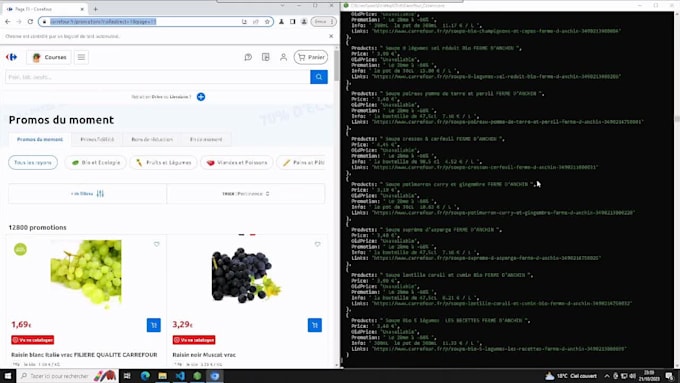
Task: Click the 12800 promotions count text
Action: [x=37, y=227]
